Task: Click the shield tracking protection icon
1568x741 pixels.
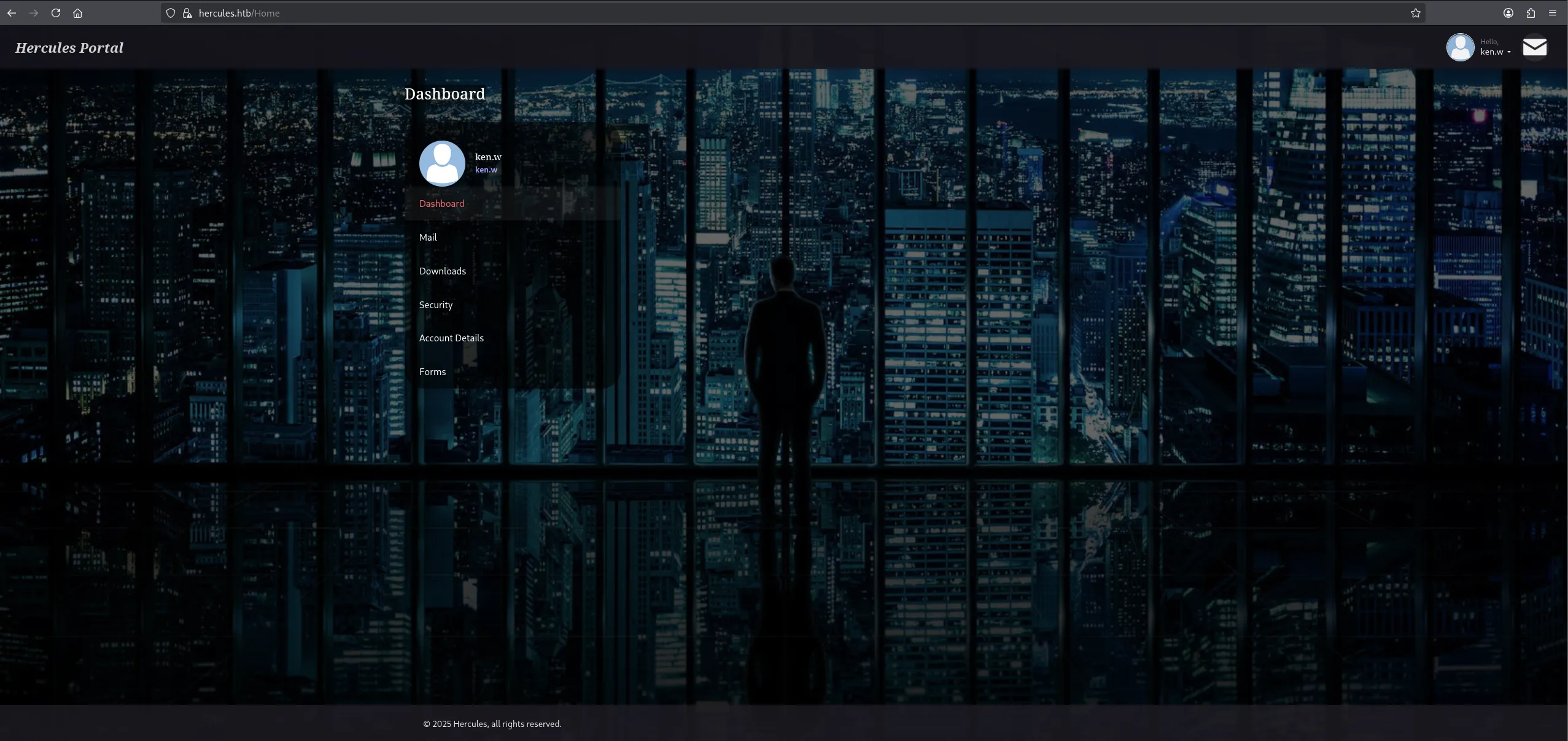Action: click(171, 13)
